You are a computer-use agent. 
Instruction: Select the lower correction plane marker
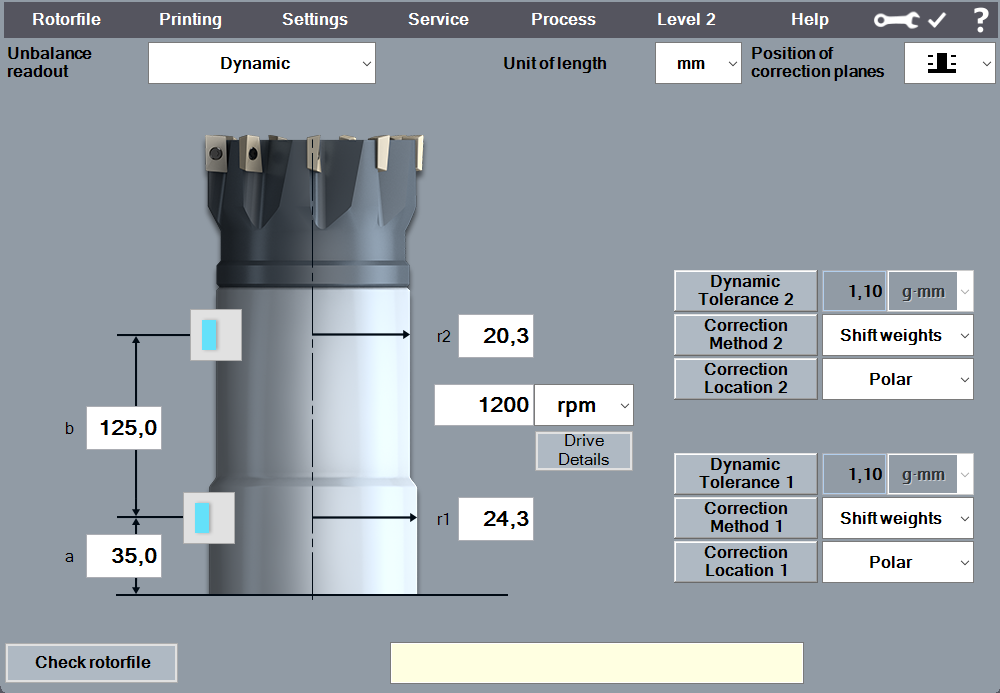[209, 517]
